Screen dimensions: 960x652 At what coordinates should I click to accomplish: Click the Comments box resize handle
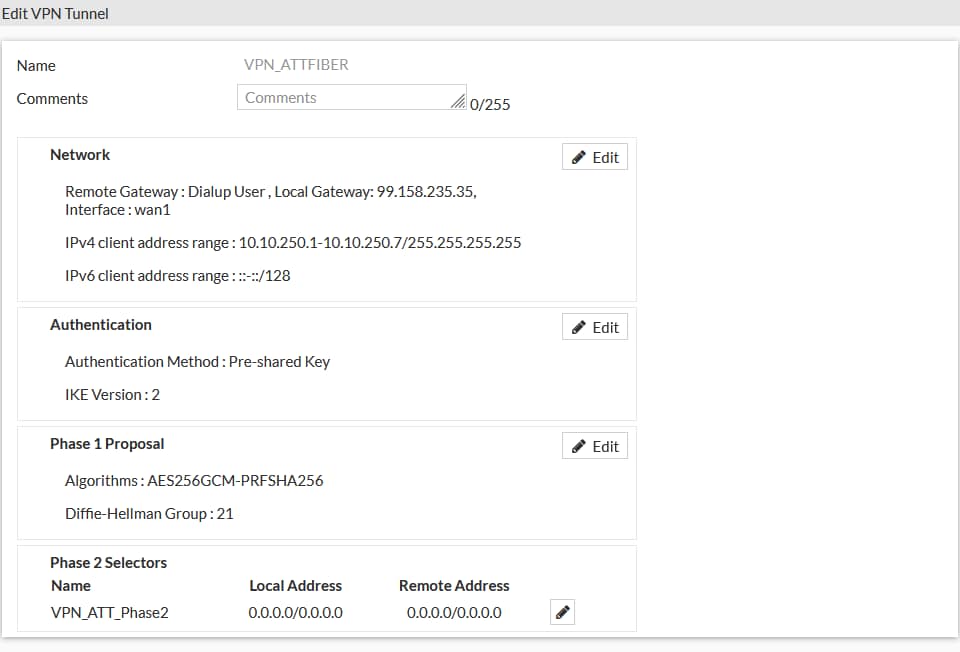click(x=458, y=102)
